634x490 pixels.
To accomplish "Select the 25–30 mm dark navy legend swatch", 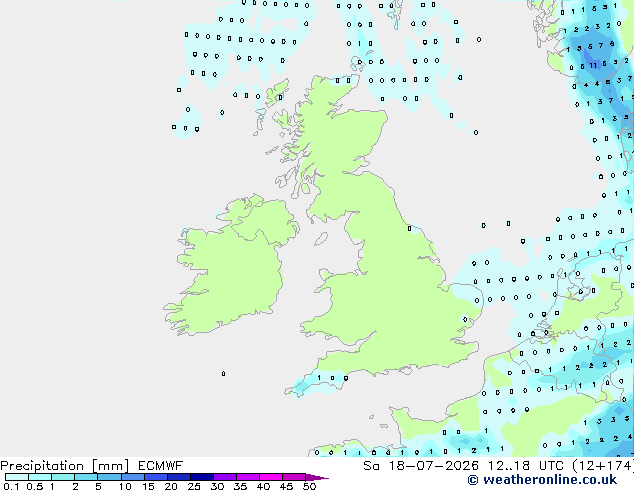I will 201,477.
